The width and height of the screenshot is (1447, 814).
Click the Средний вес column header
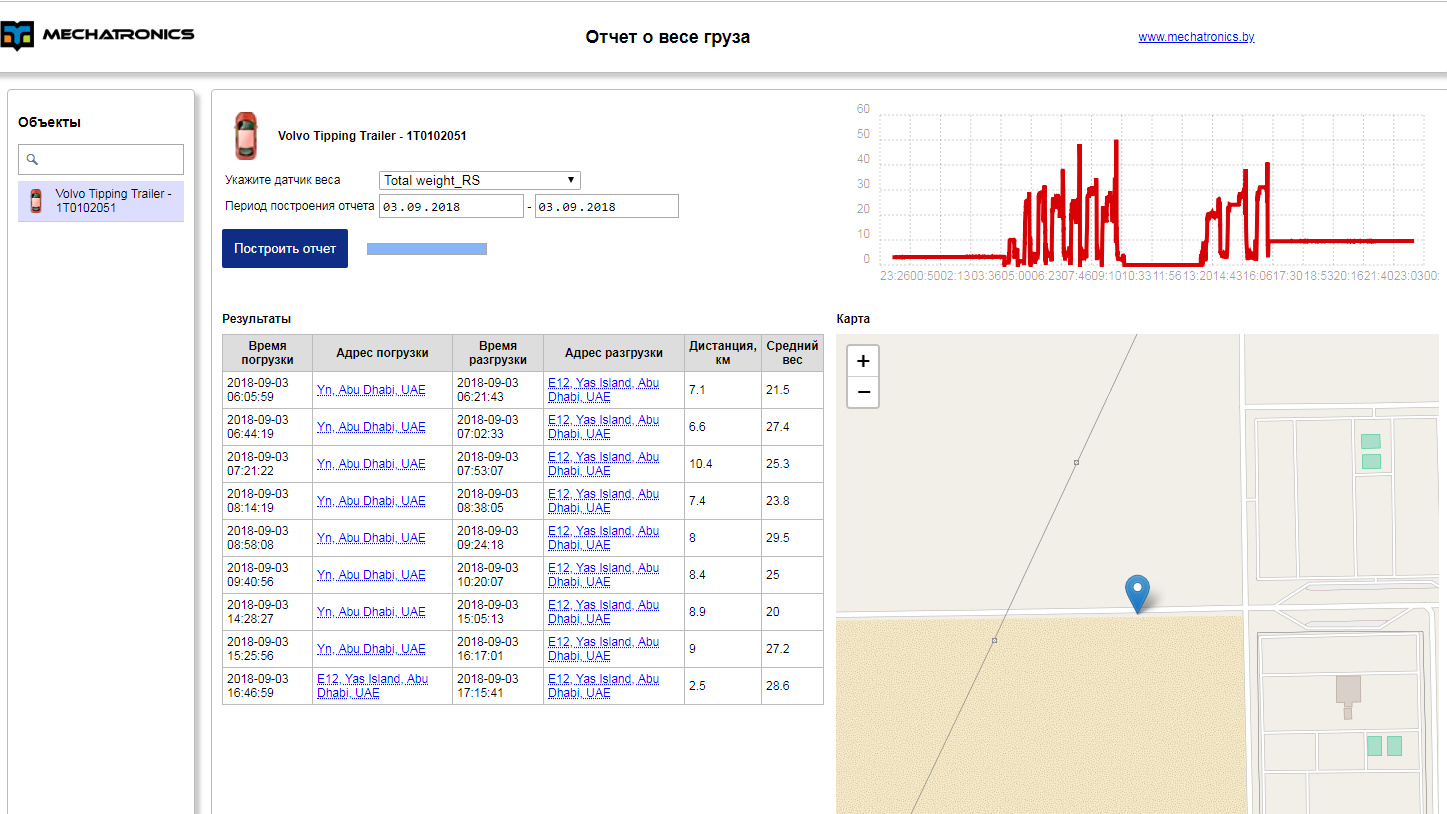(x=792, y=353)
